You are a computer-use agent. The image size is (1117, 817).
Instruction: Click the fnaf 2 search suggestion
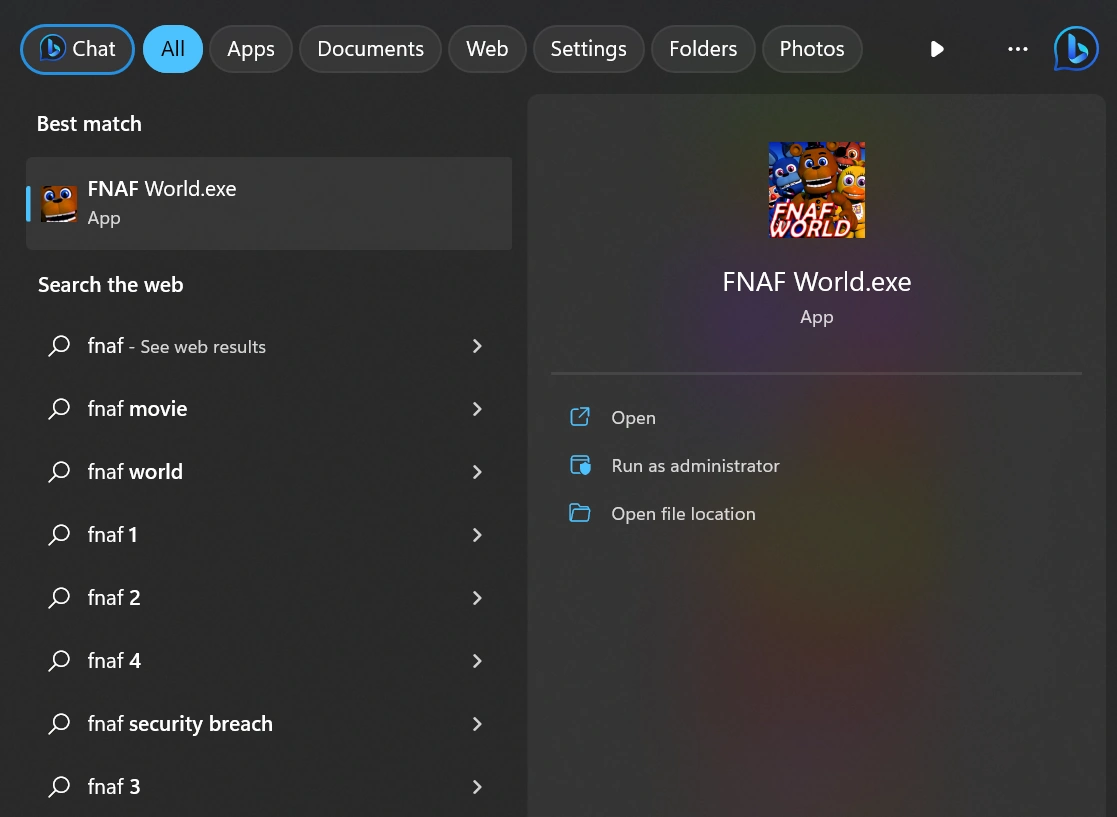(113, 597)
